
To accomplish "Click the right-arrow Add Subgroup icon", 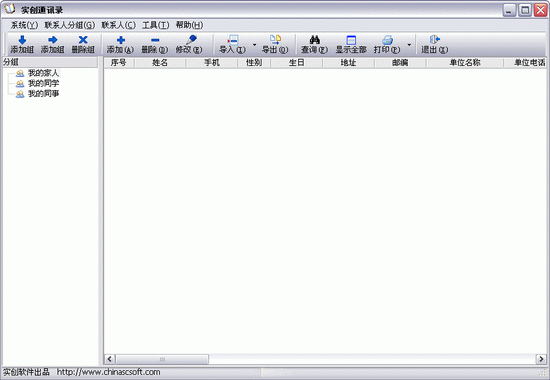I will [x=53, y=40].
